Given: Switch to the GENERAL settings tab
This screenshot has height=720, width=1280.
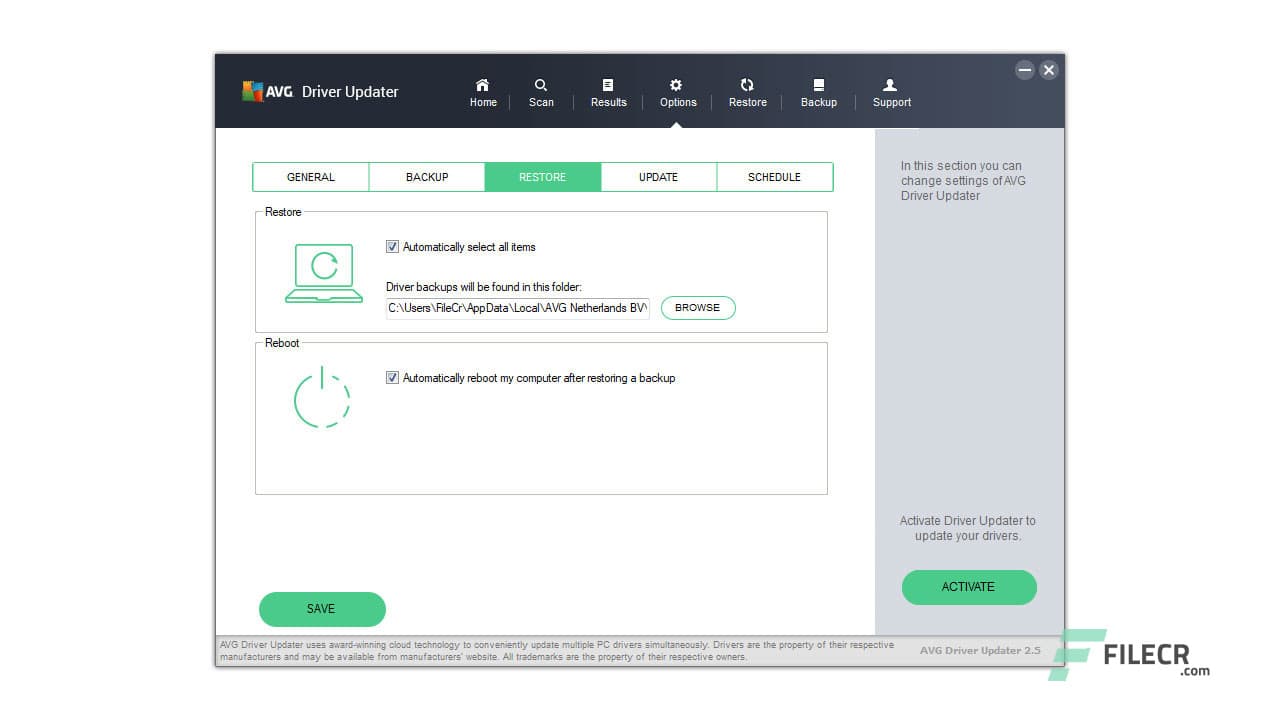Looking at the screenshot, I should [x=310, y=176].
